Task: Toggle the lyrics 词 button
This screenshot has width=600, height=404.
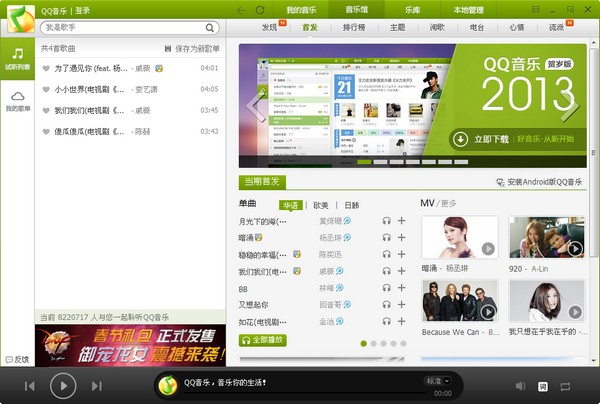Action: tap(543, 386)
